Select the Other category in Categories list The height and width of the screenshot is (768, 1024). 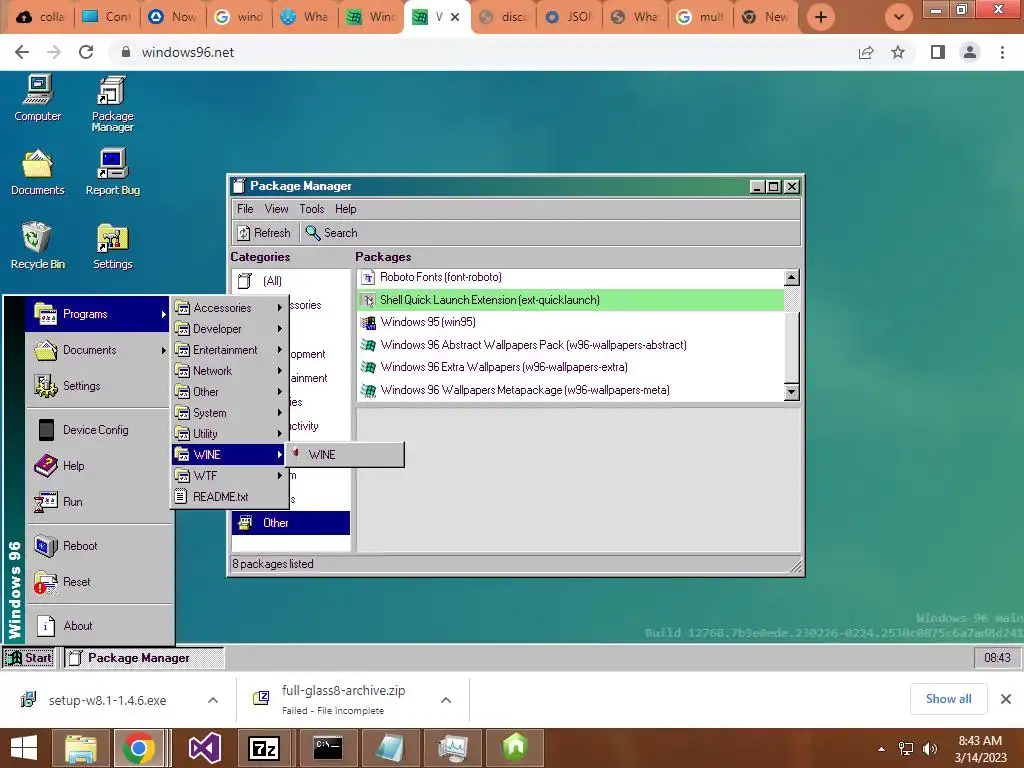coord(291,522)
